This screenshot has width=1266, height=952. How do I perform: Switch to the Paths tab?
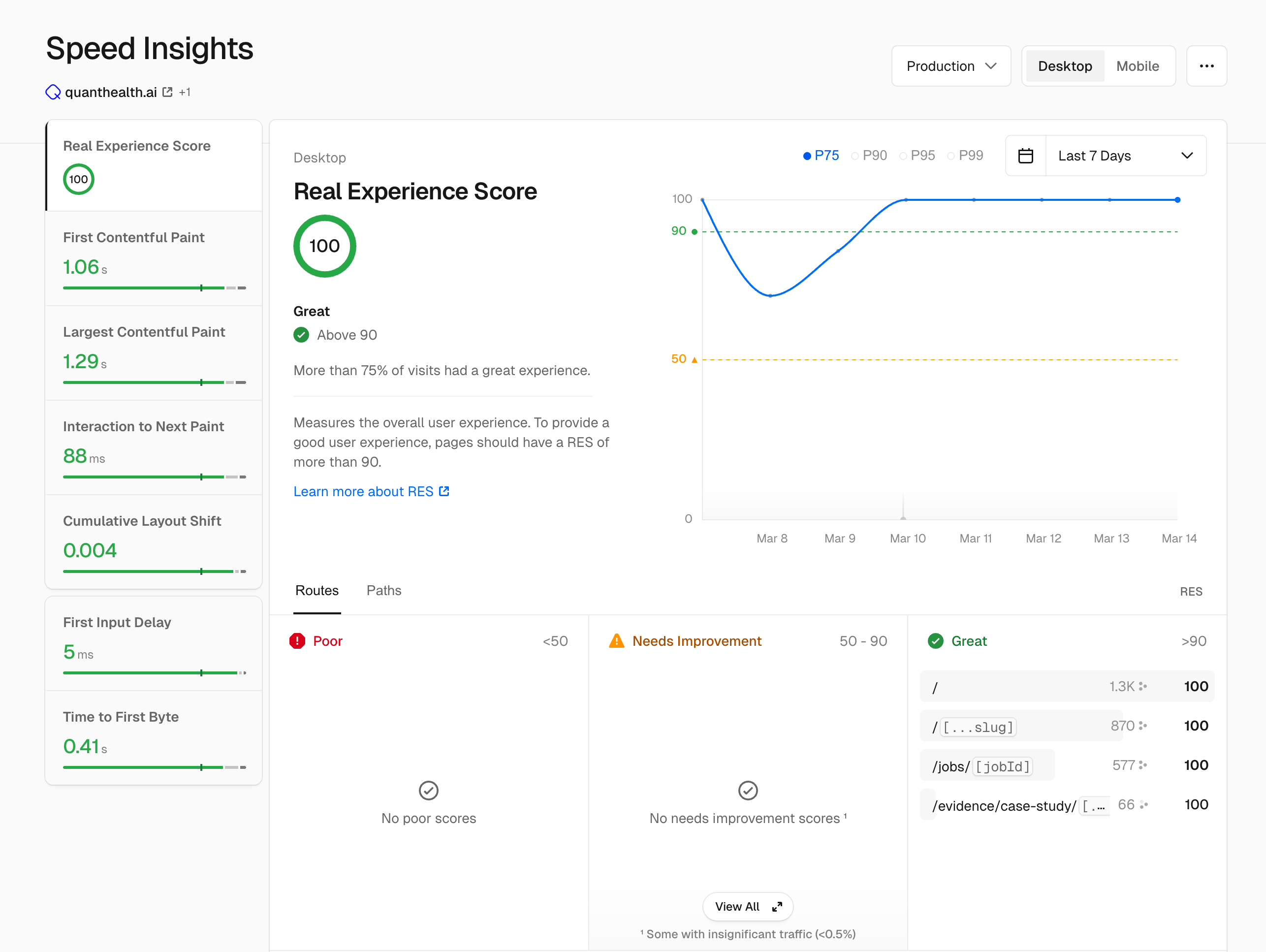click(x=383, y=590)
